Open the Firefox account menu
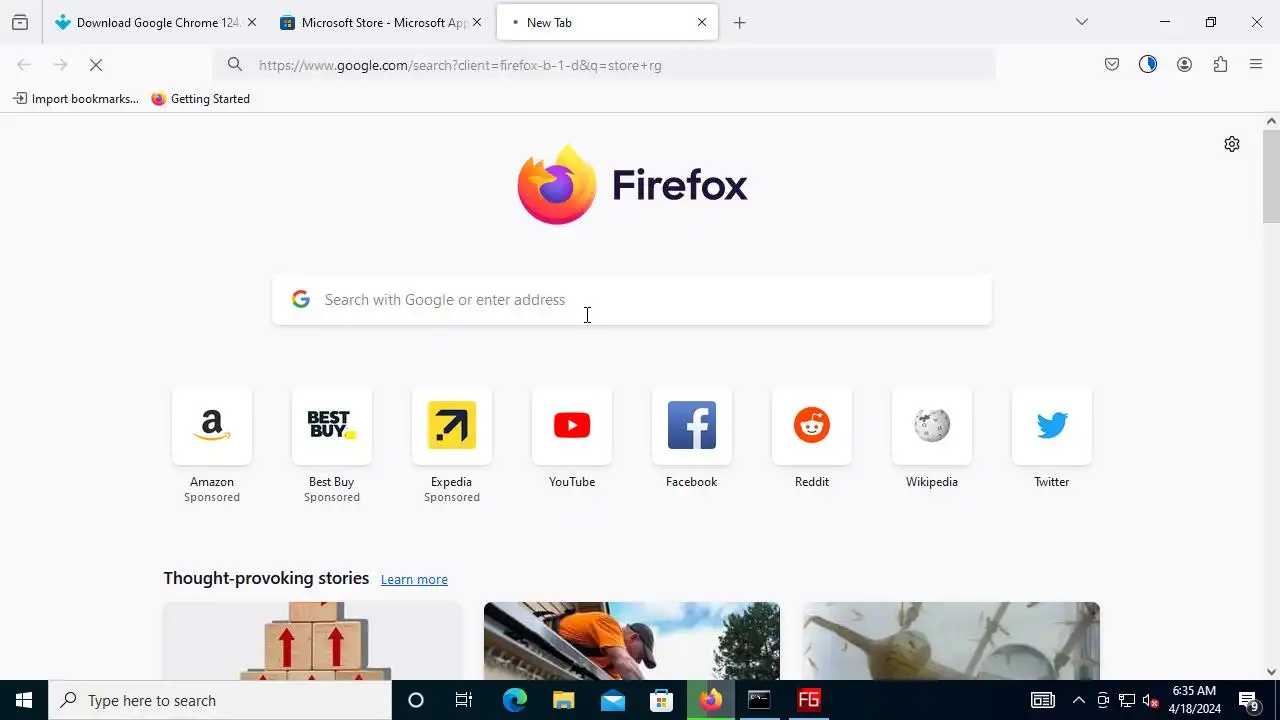The height and width of the screenshot is (720, 1280). pyautogui.click(x=1184, y=65)
